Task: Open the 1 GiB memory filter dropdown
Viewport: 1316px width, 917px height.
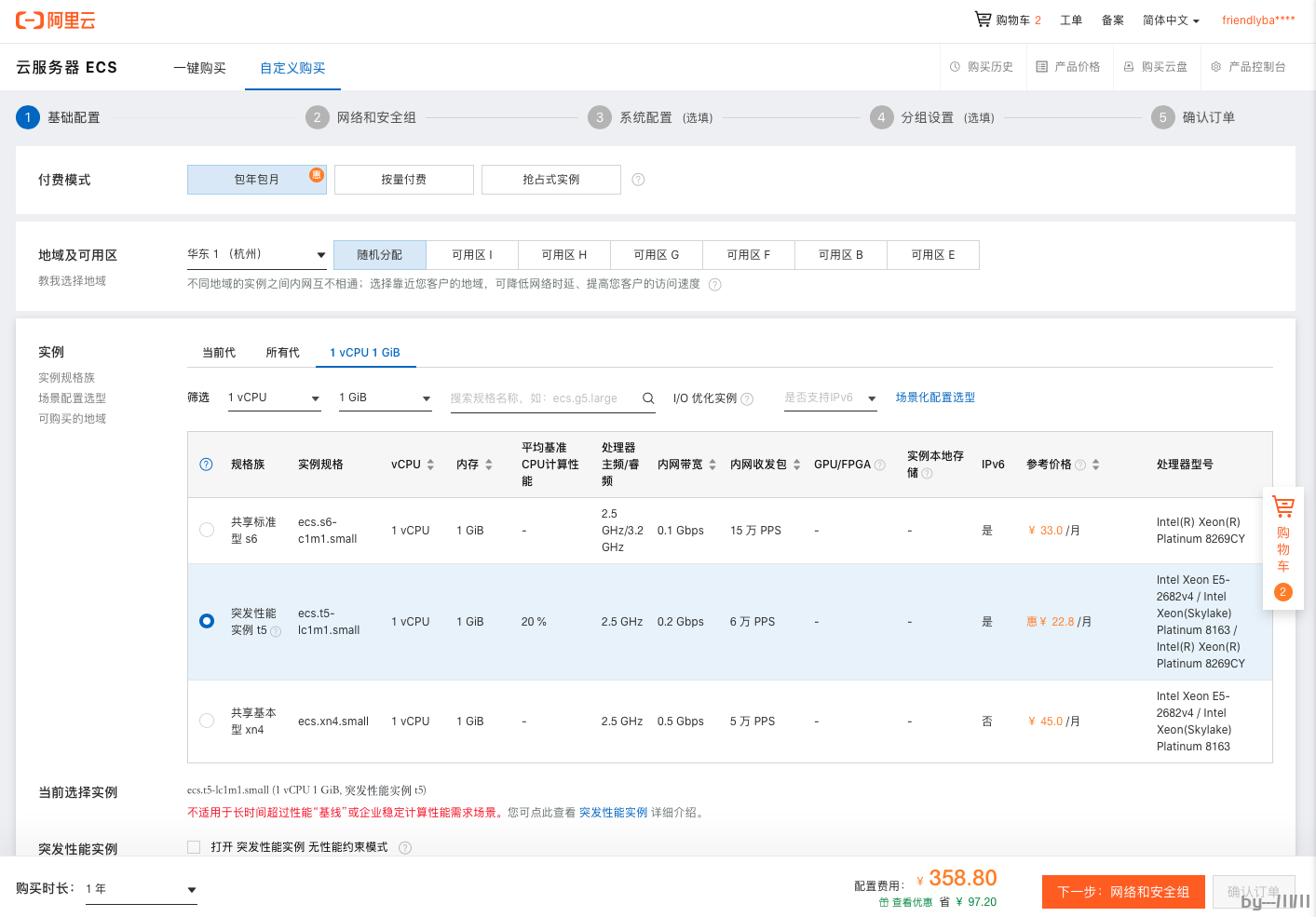Action: point(386,398)
